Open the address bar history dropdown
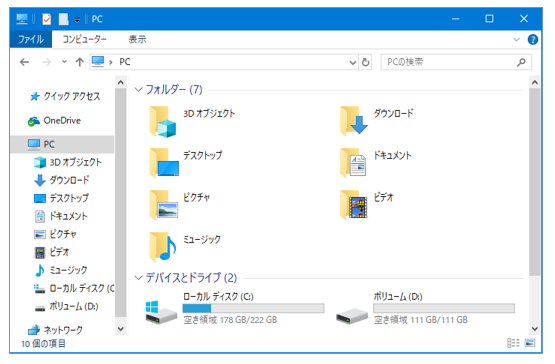This screenshot has height=364, width=555. coord(353,62)
